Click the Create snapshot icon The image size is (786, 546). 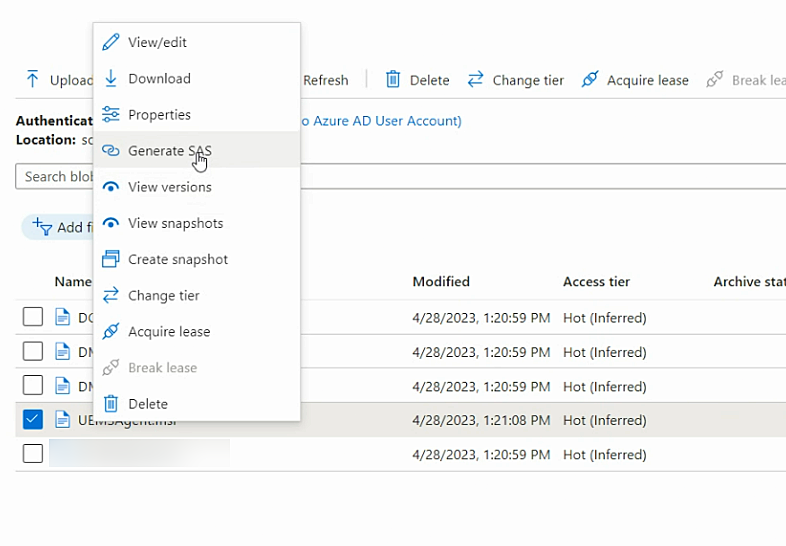coord(111,259)
